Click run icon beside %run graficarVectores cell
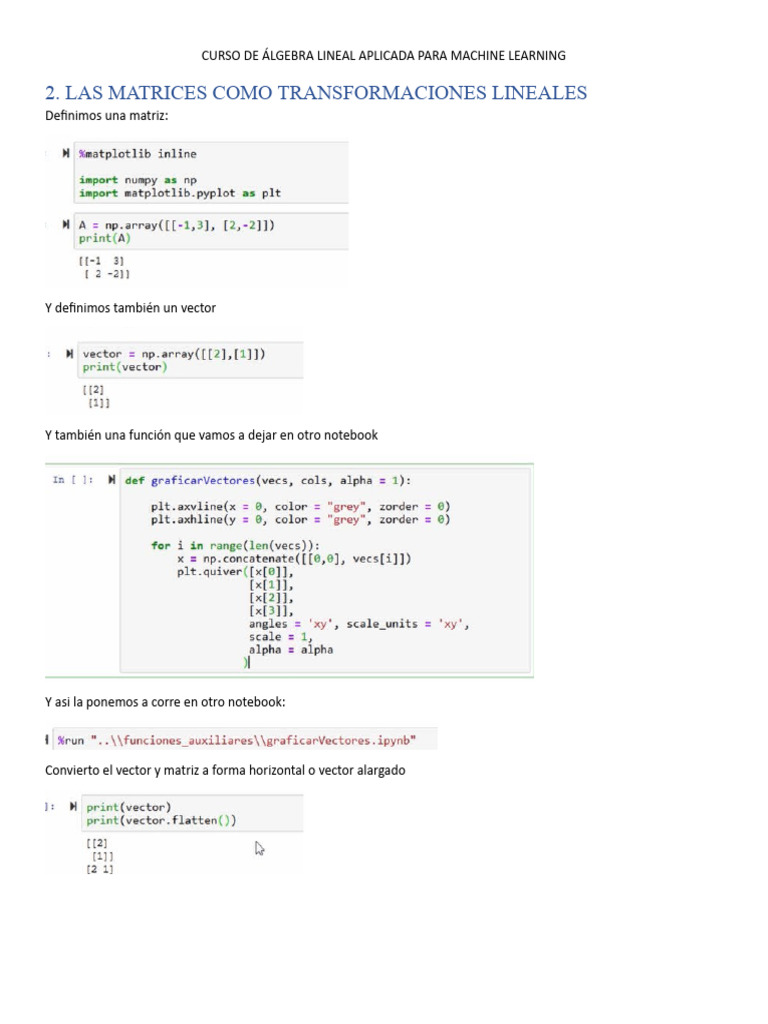This screenshot has height=1024, width=768. [47, 740]
